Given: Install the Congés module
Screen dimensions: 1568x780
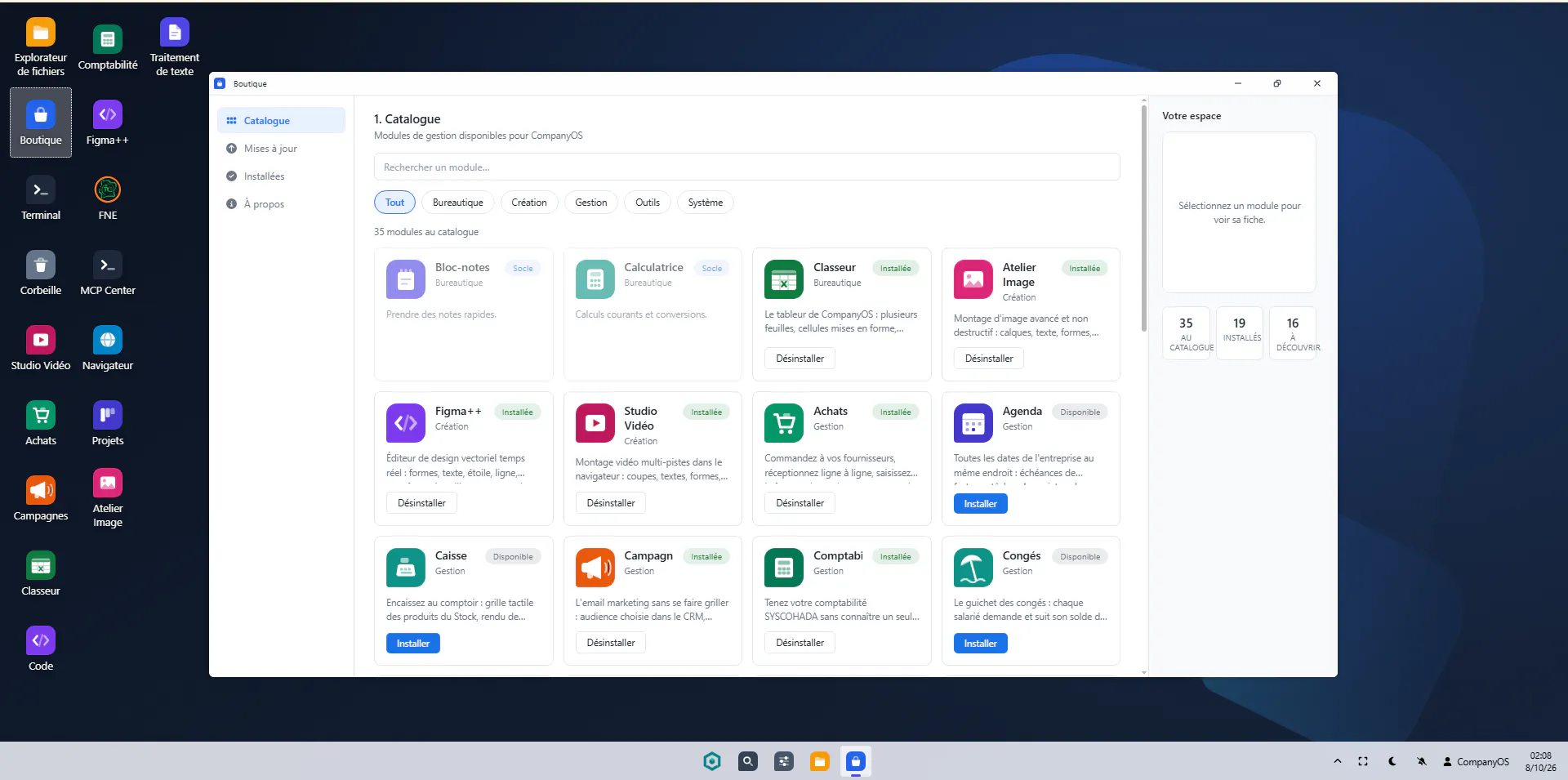Looking at the screenshot, I should (x=980, y=644).
